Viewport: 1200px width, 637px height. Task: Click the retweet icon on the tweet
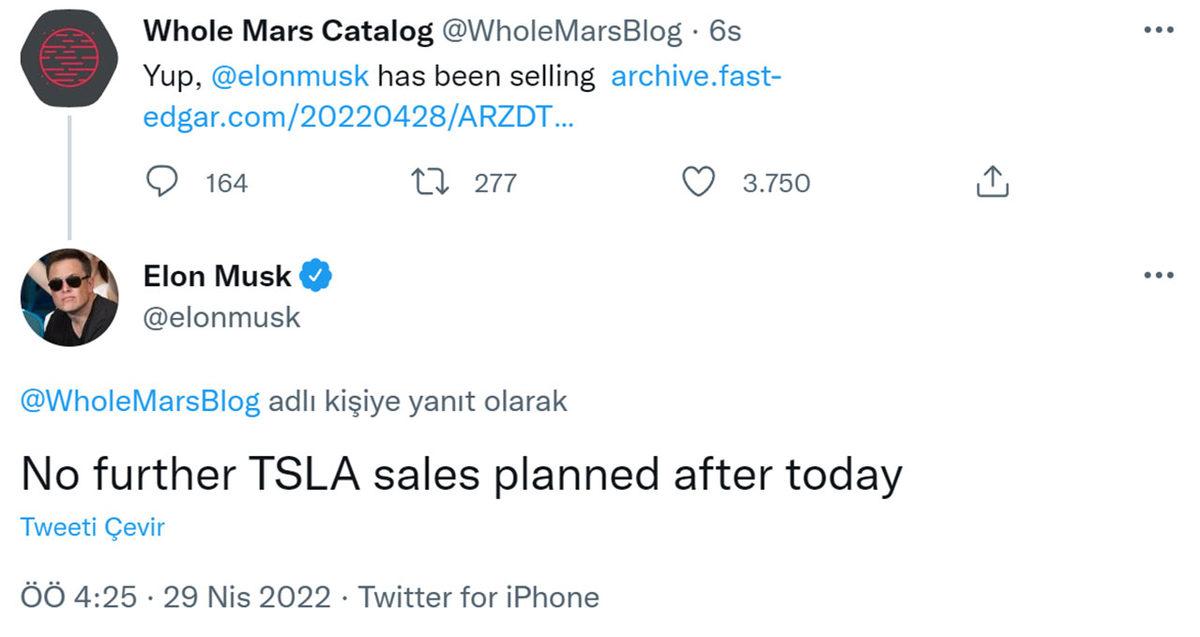(x=430, y=182)
